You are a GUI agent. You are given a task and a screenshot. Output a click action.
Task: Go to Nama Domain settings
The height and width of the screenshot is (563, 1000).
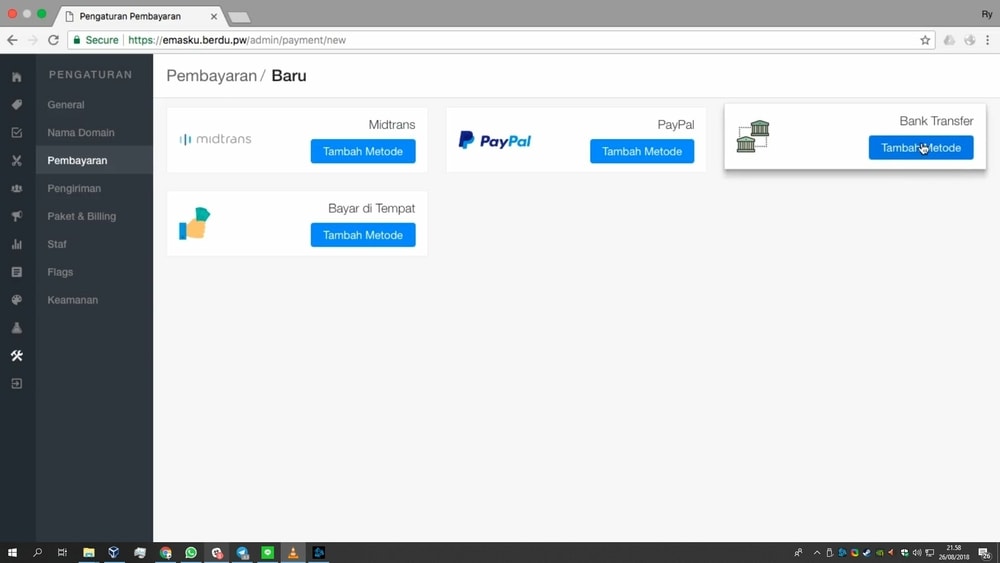(81, 133)
